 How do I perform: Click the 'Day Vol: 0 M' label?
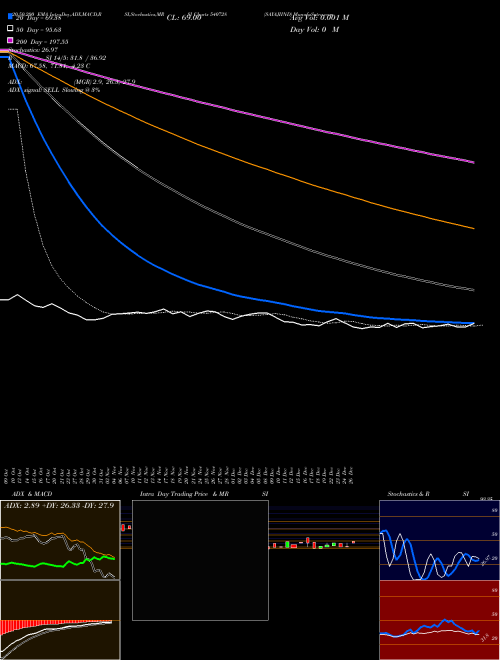click(x=314, y=29)
